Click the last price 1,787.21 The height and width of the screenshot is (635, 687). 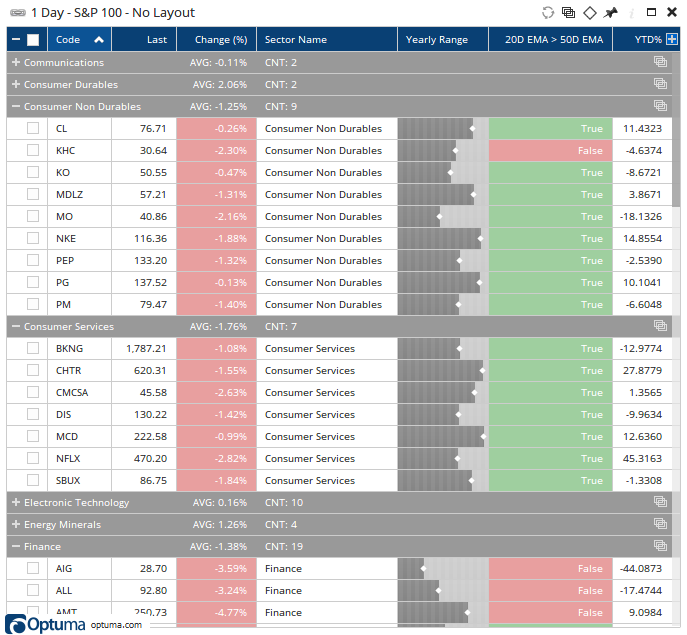pyautogui.click(x=144, y=348)
